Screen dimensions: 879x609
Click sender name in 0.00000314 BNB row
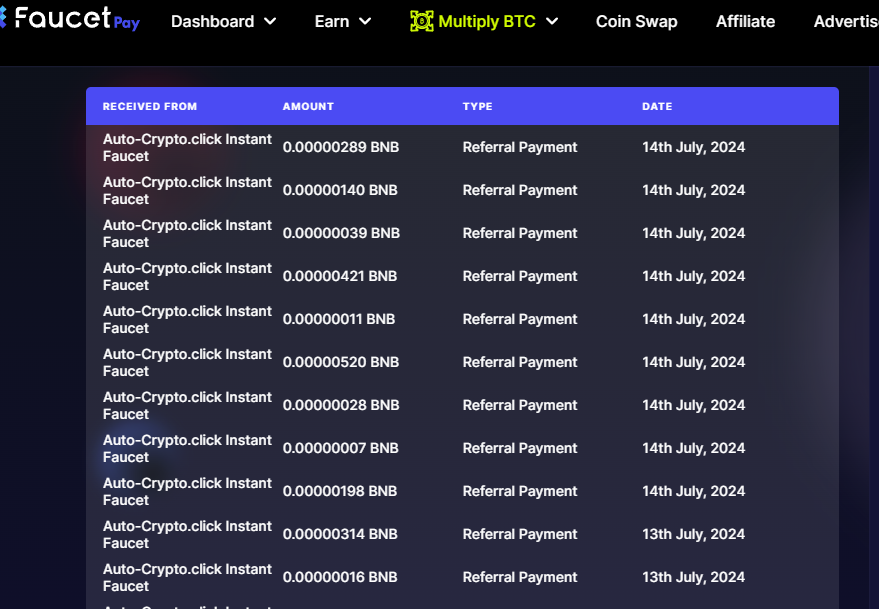point(187,534)
